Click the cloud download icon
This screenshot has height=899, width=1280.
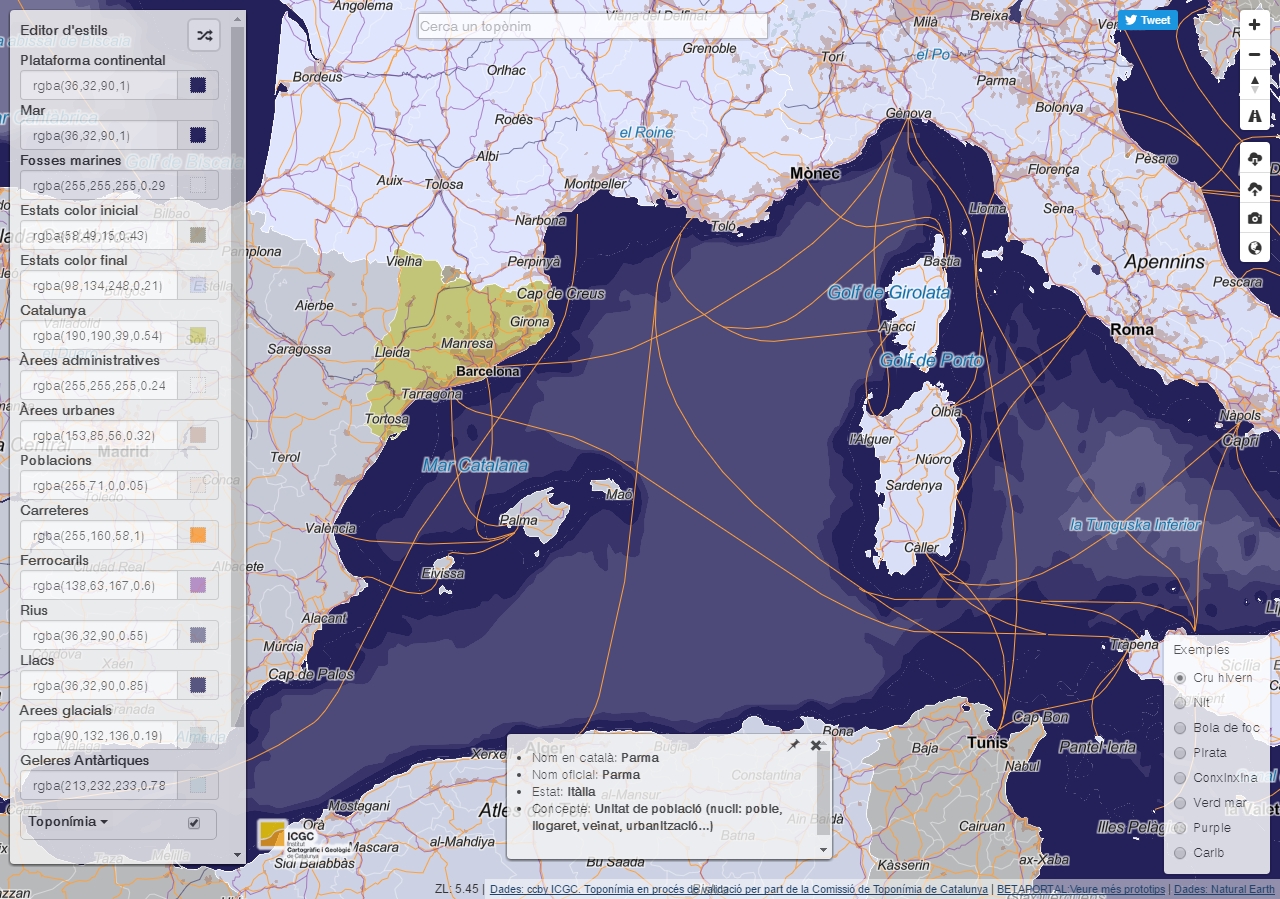click(x=1255, y=158)
